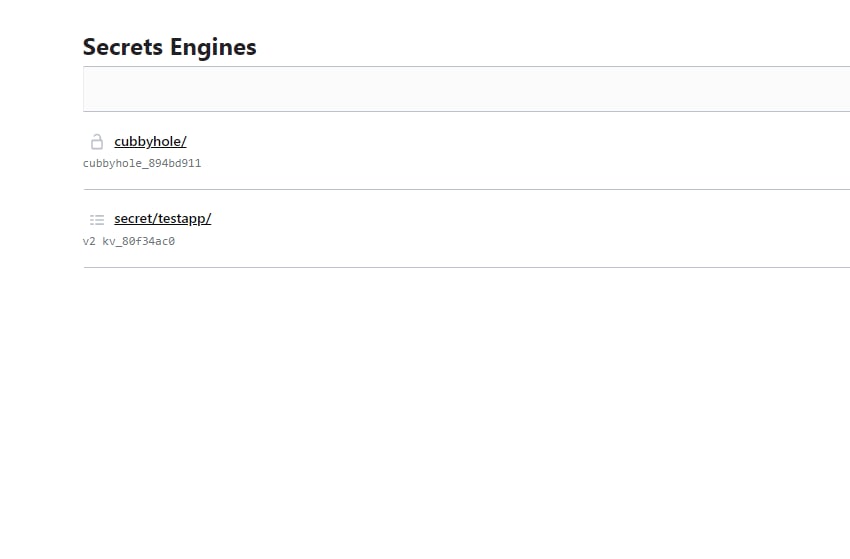Screen dimensions: 850x559
Task: Click the blank page area below the engines list
Action: pyautogui.click(x=466, y=412)
